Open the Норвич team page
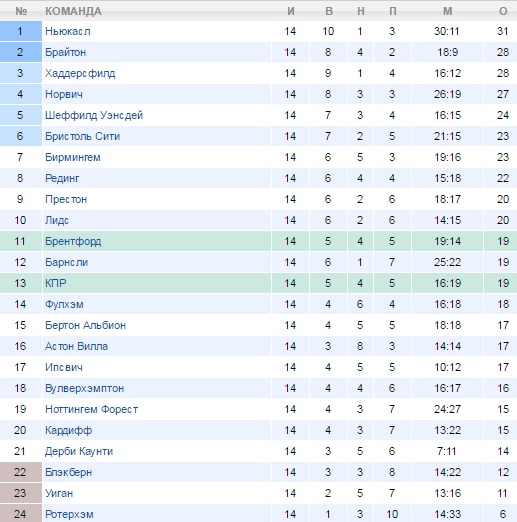The width and height of the screenshot is (517, 522). (x=64, y=94)
